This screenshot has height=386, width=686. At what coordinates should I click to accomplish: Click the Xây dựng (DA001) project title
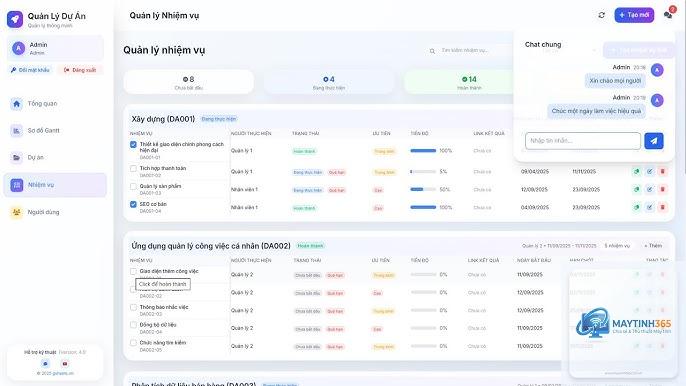163,119
